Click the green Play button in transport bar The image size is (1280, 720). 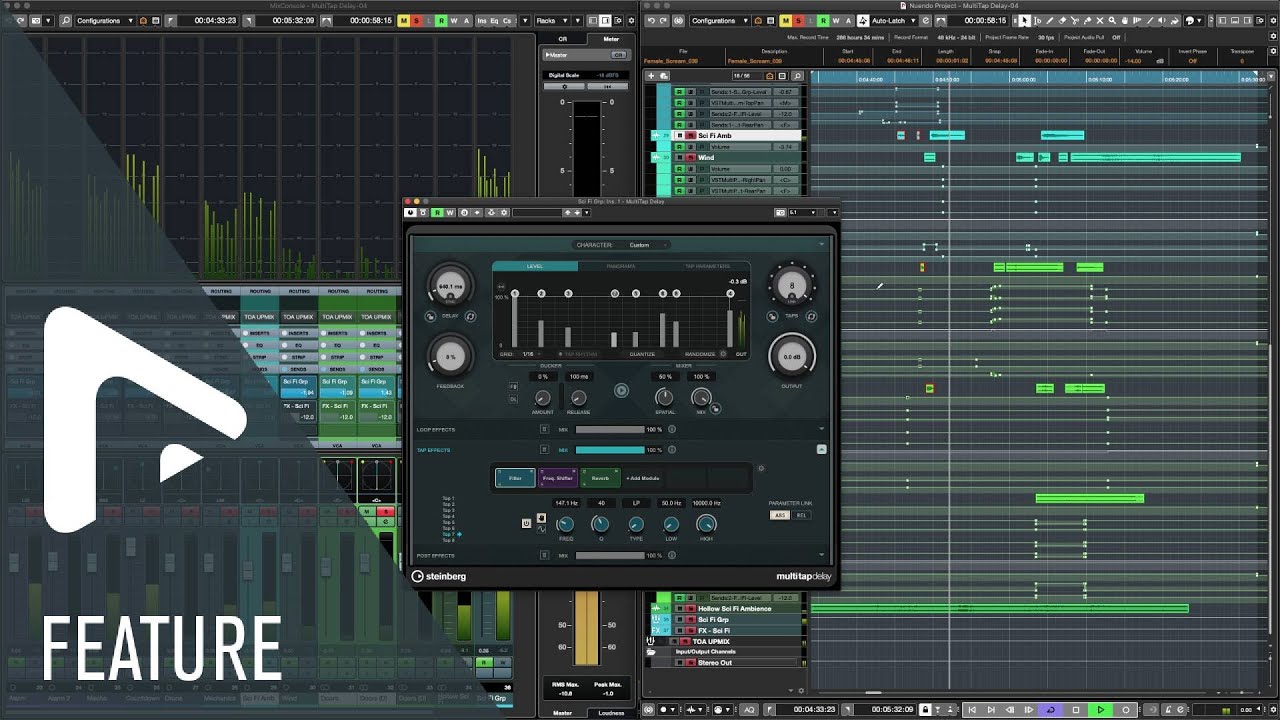click(1101, 710)
